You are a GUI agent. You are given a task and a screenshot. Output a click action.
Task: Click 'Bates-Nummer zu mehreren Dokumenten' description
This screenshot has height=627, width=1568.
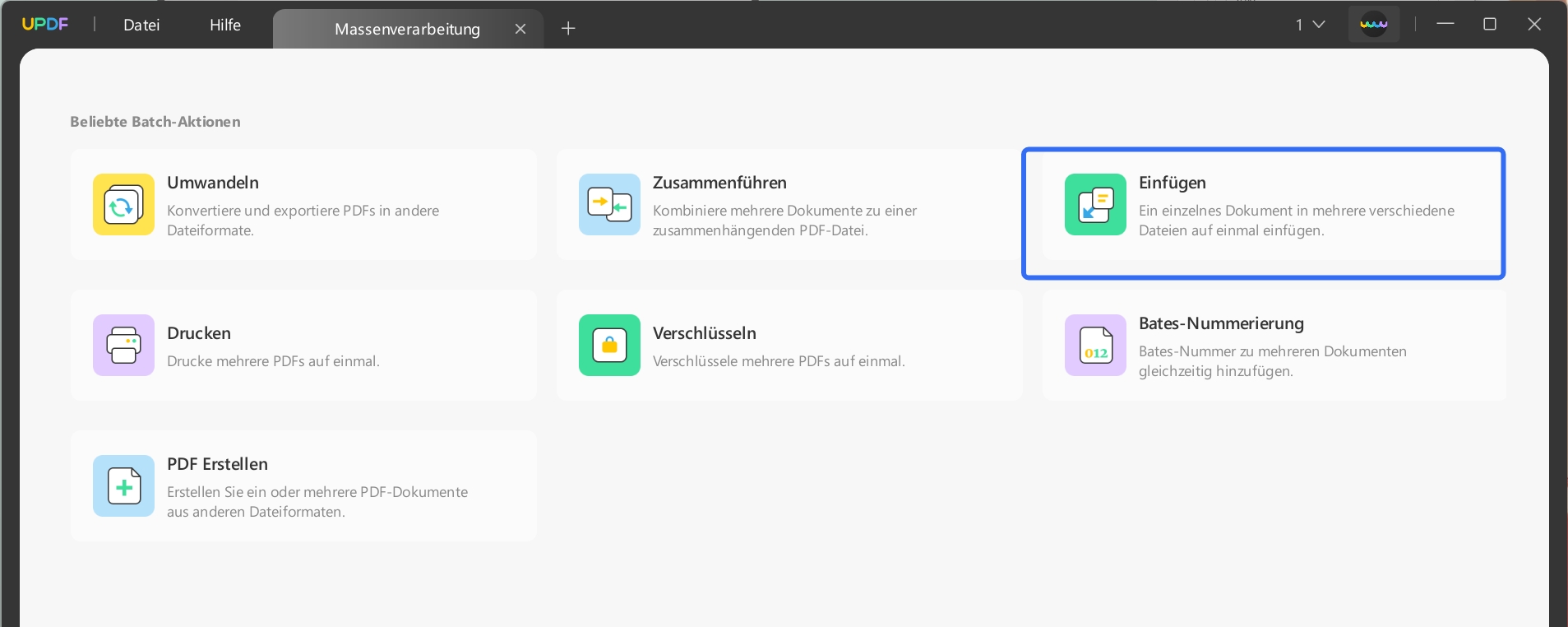[x=1273, y=361]
